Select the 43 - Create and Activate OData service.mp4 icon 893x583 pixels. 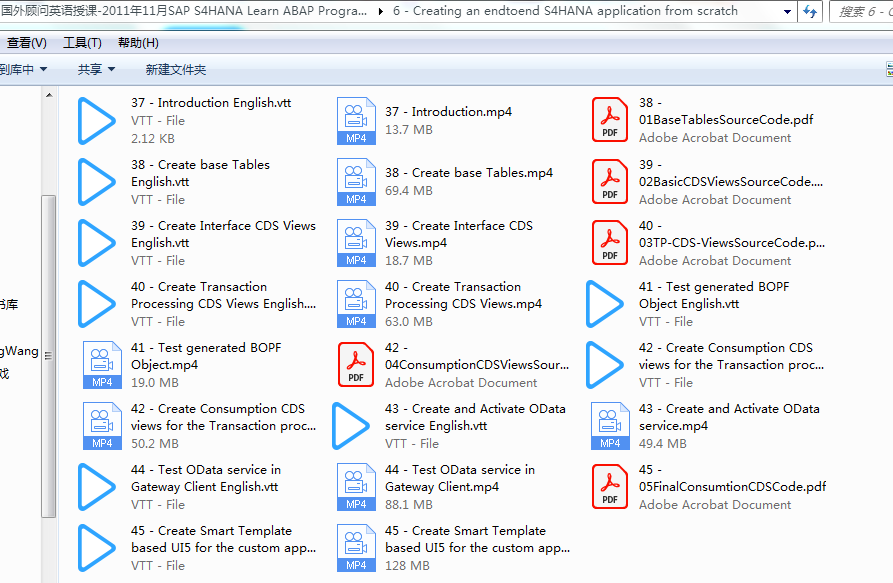pos(610,425)
